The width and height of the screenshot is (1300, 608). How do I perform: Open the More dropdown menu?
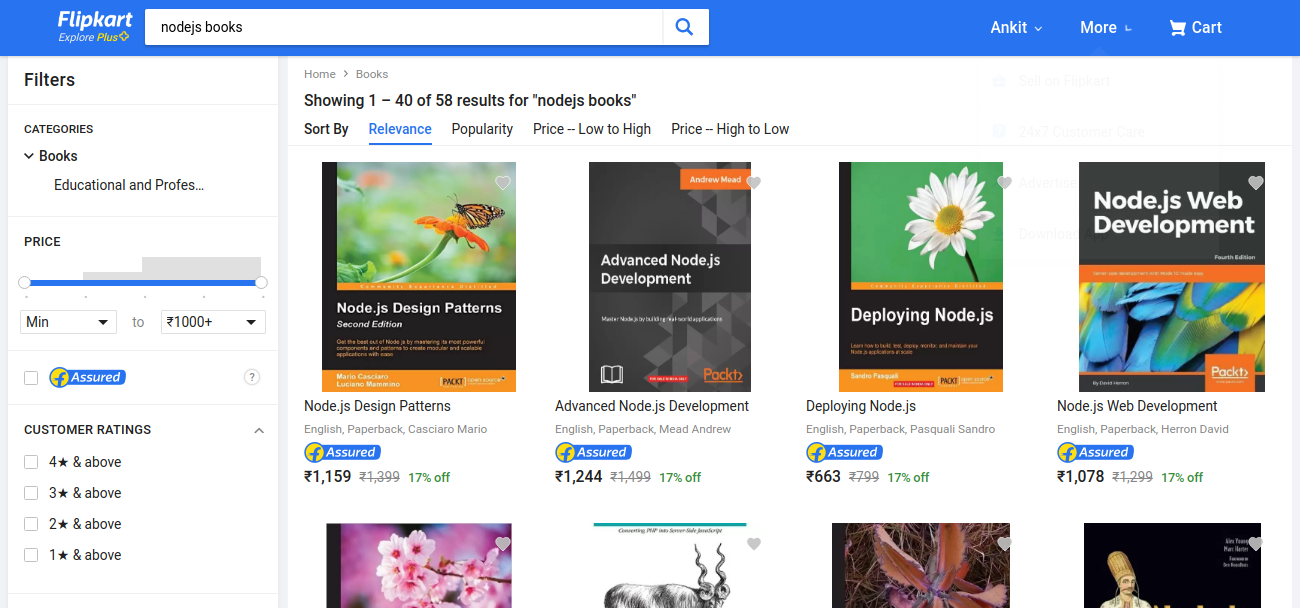(1106, 27)
